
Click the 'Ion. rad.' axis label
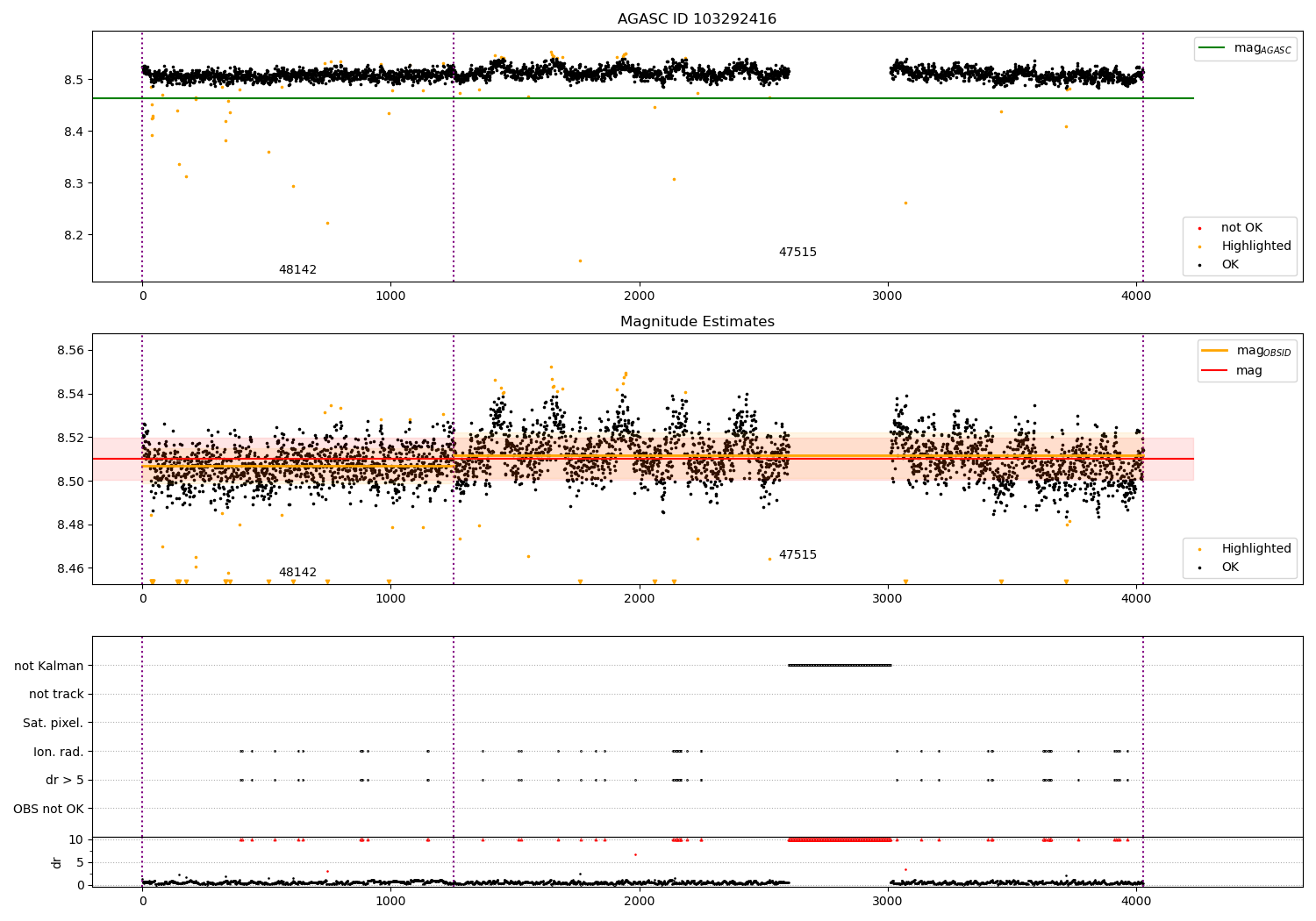(59, 752)
